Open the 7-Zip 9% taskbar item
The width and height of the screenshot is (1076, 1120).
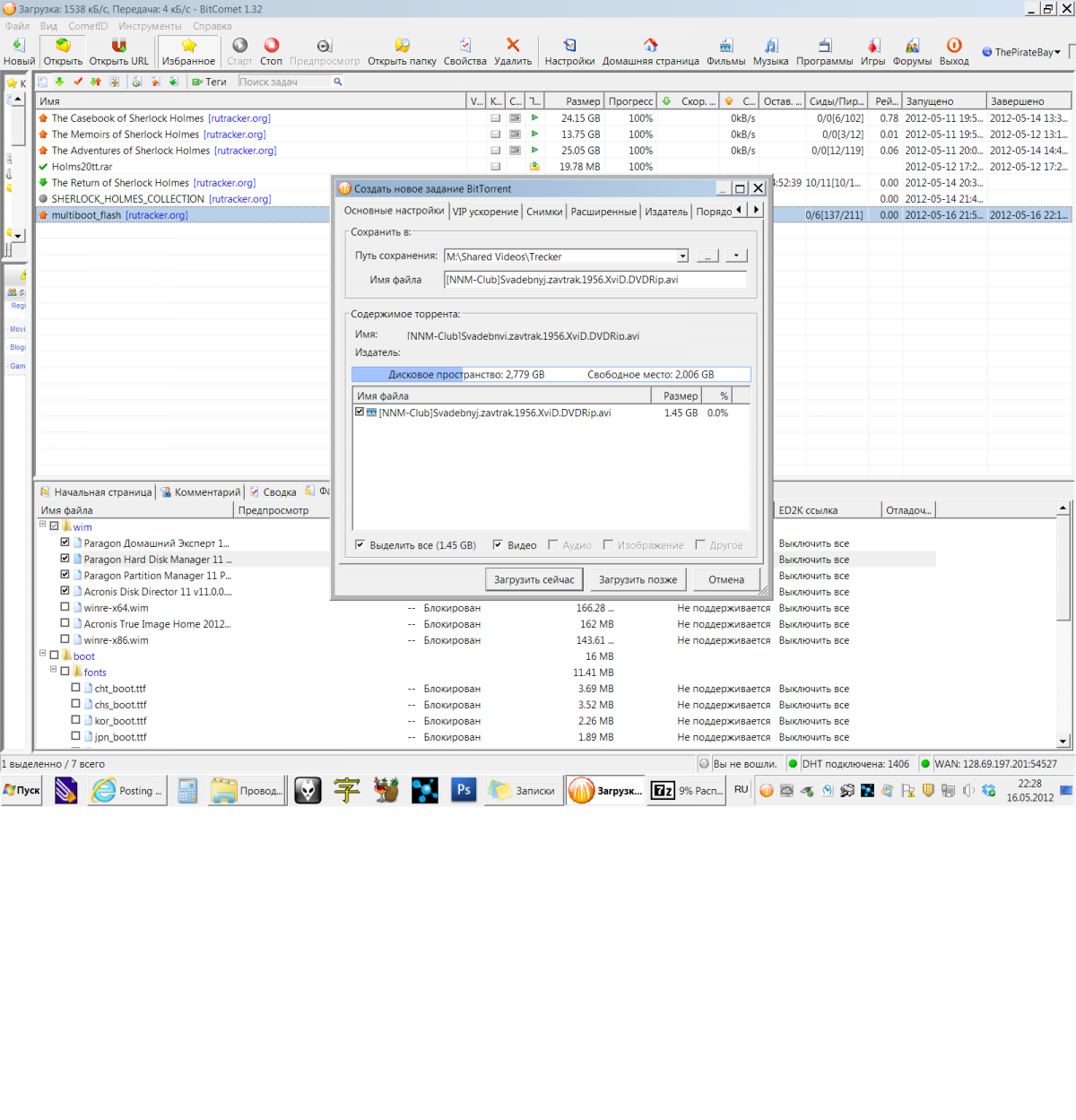pyautogui.click(x=688, y=790)
